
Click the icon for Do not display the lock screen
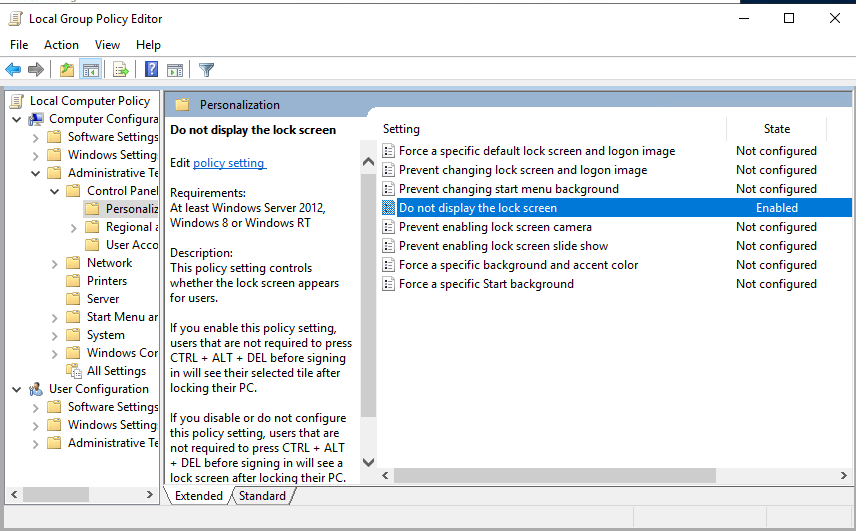(388, 208)
